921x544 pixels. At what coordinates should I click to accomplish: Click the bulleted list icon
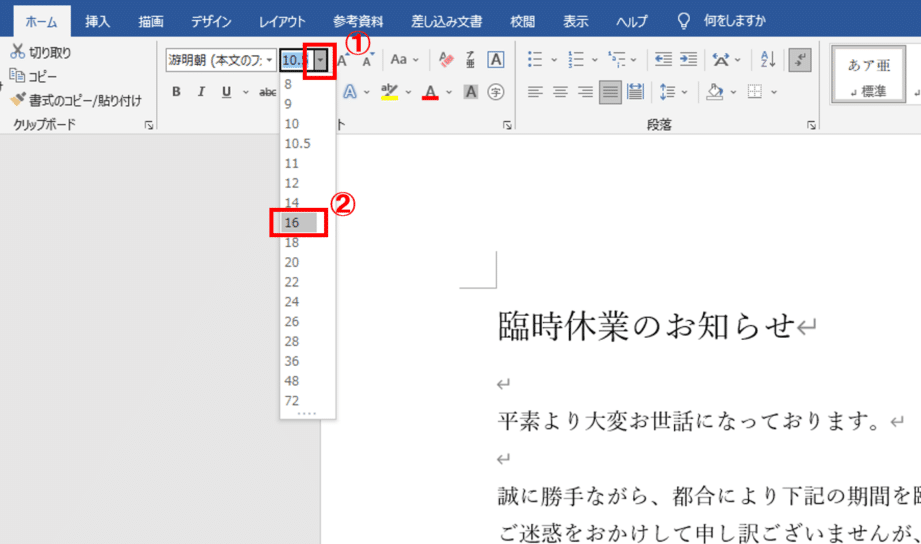click(x=535, y=59)
